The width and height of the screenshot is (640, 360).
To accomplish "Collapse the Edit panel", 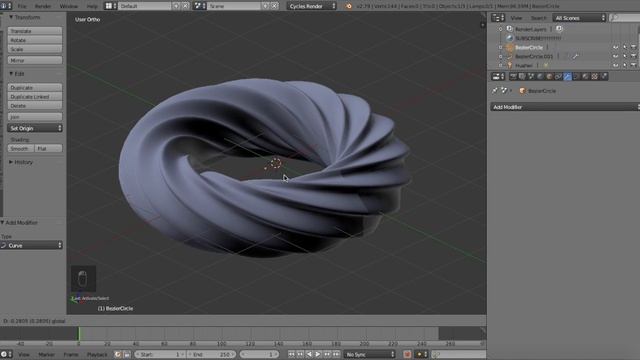I will [11, 73].
